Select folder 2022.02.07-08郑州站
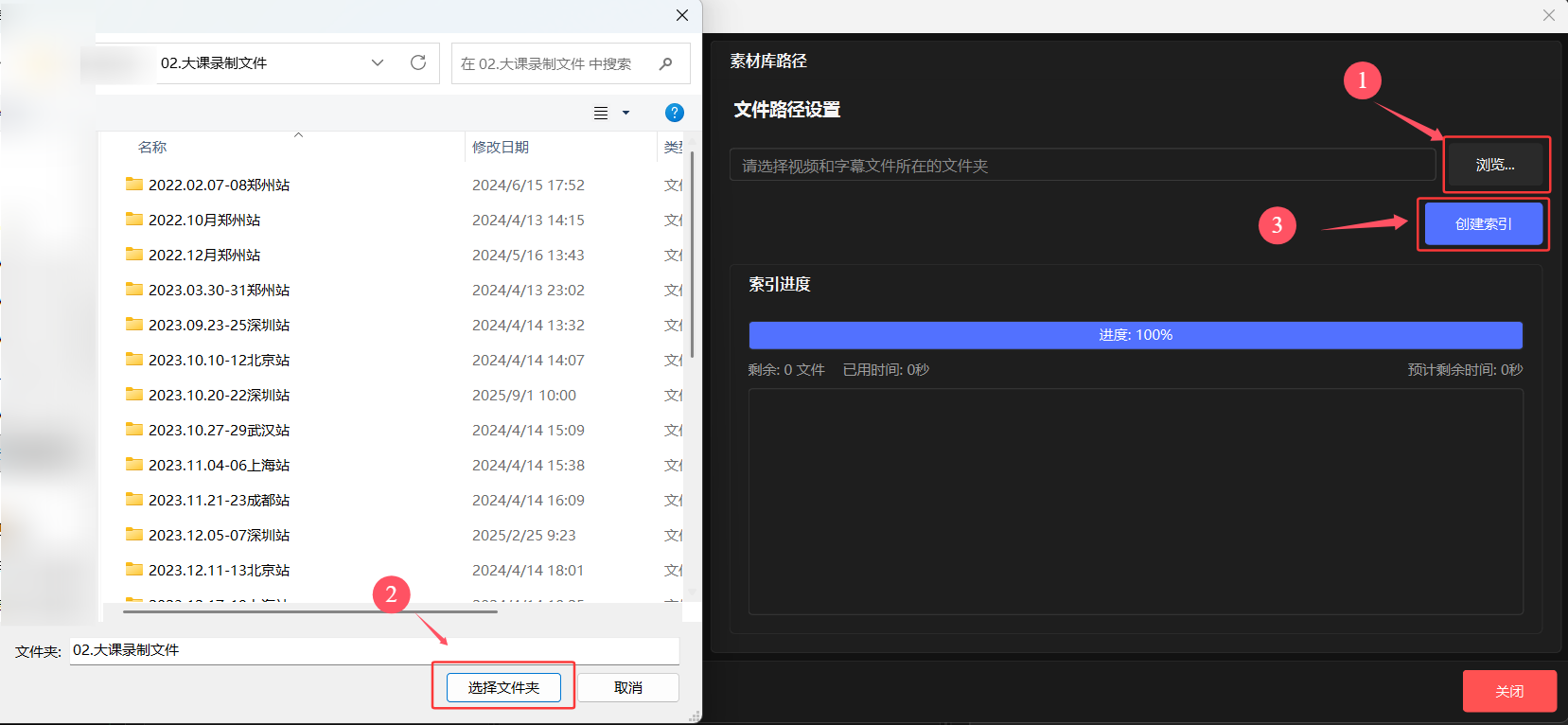The height and width of the screenshot is (725, 1568). click(219, 185)
